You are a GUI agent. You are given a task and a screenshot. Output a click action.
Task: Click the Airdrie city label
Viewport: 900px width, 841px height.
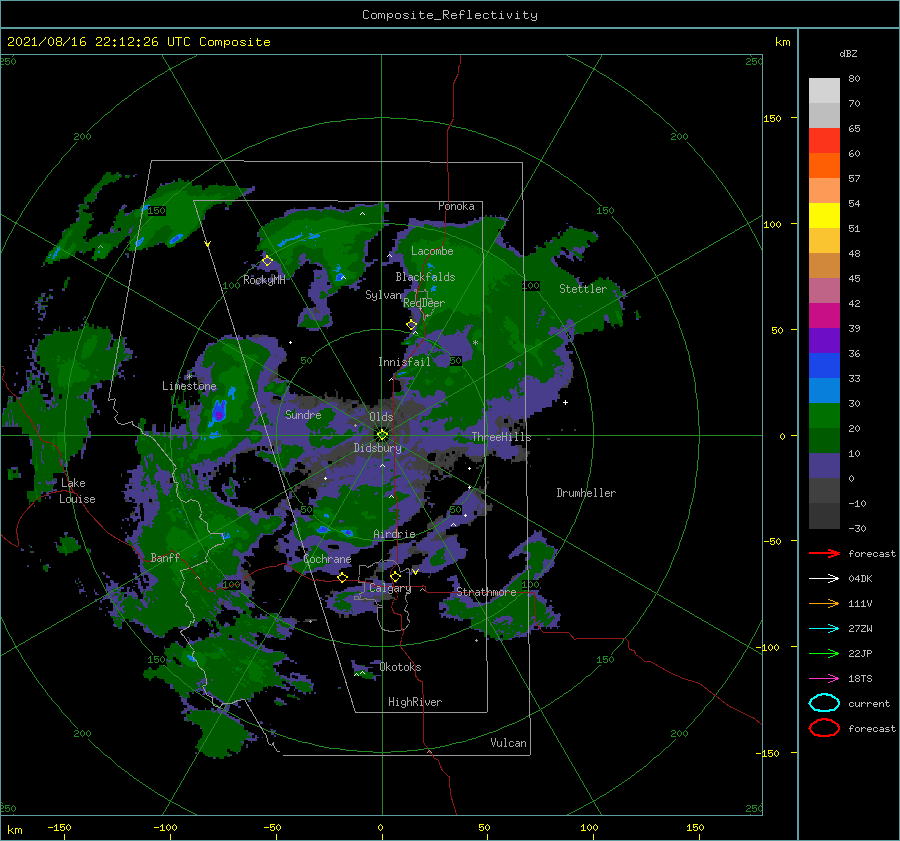click(394, 534)
